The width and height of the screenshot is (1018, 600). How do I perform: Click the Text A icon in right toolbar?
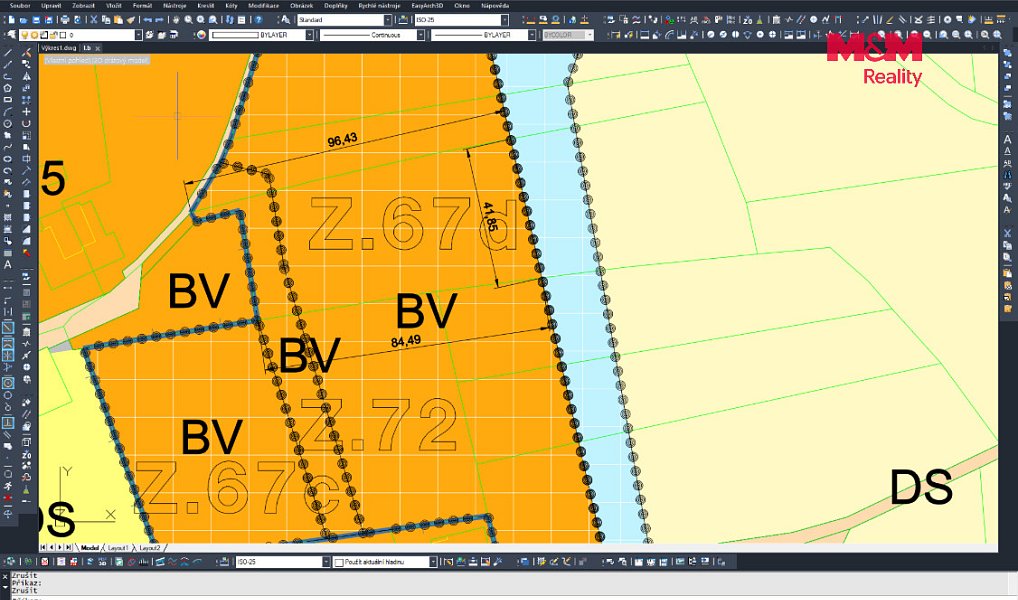point(1007,139)
